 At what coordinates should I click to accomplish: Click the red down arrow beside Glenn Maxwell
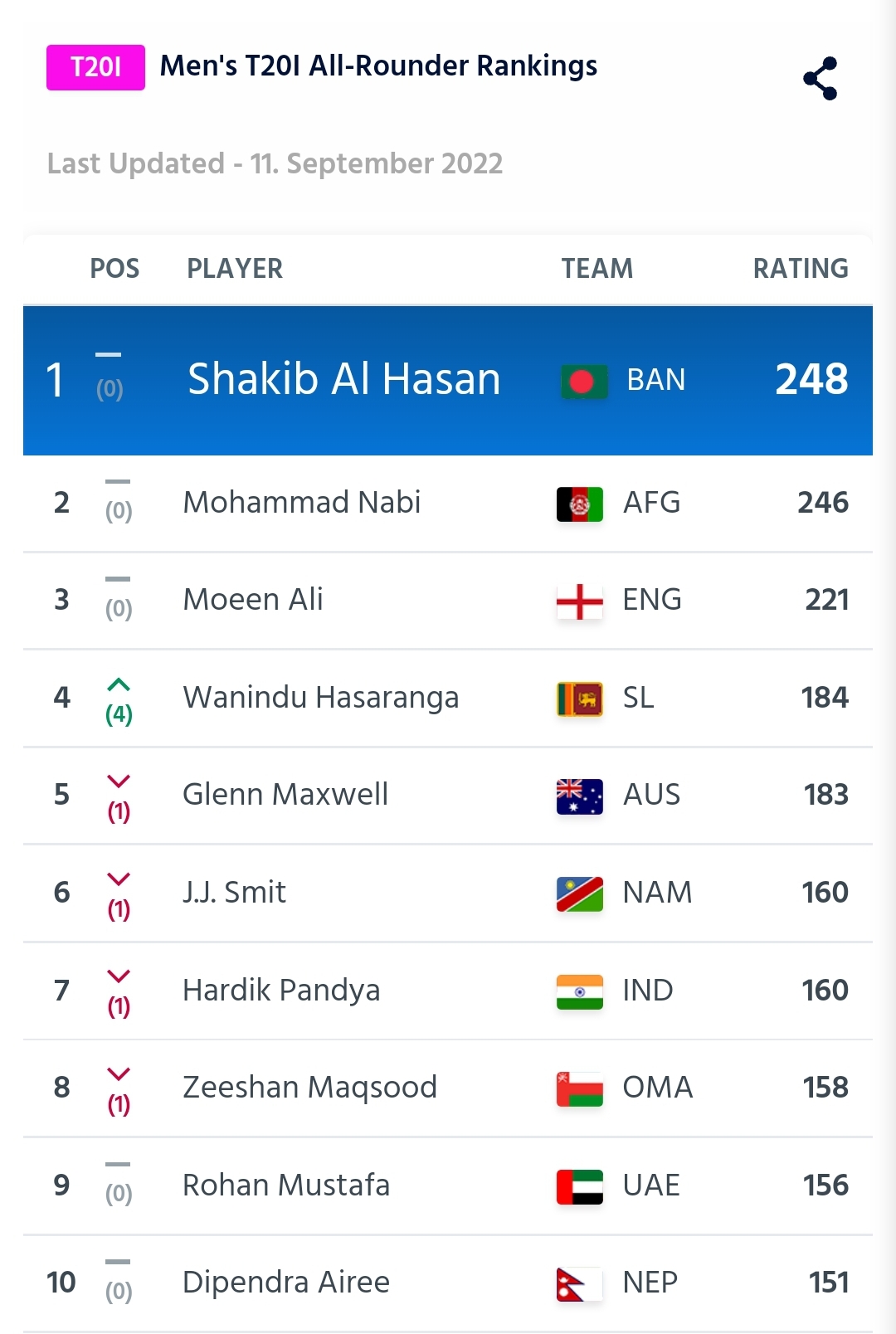[x=119, y=781]
